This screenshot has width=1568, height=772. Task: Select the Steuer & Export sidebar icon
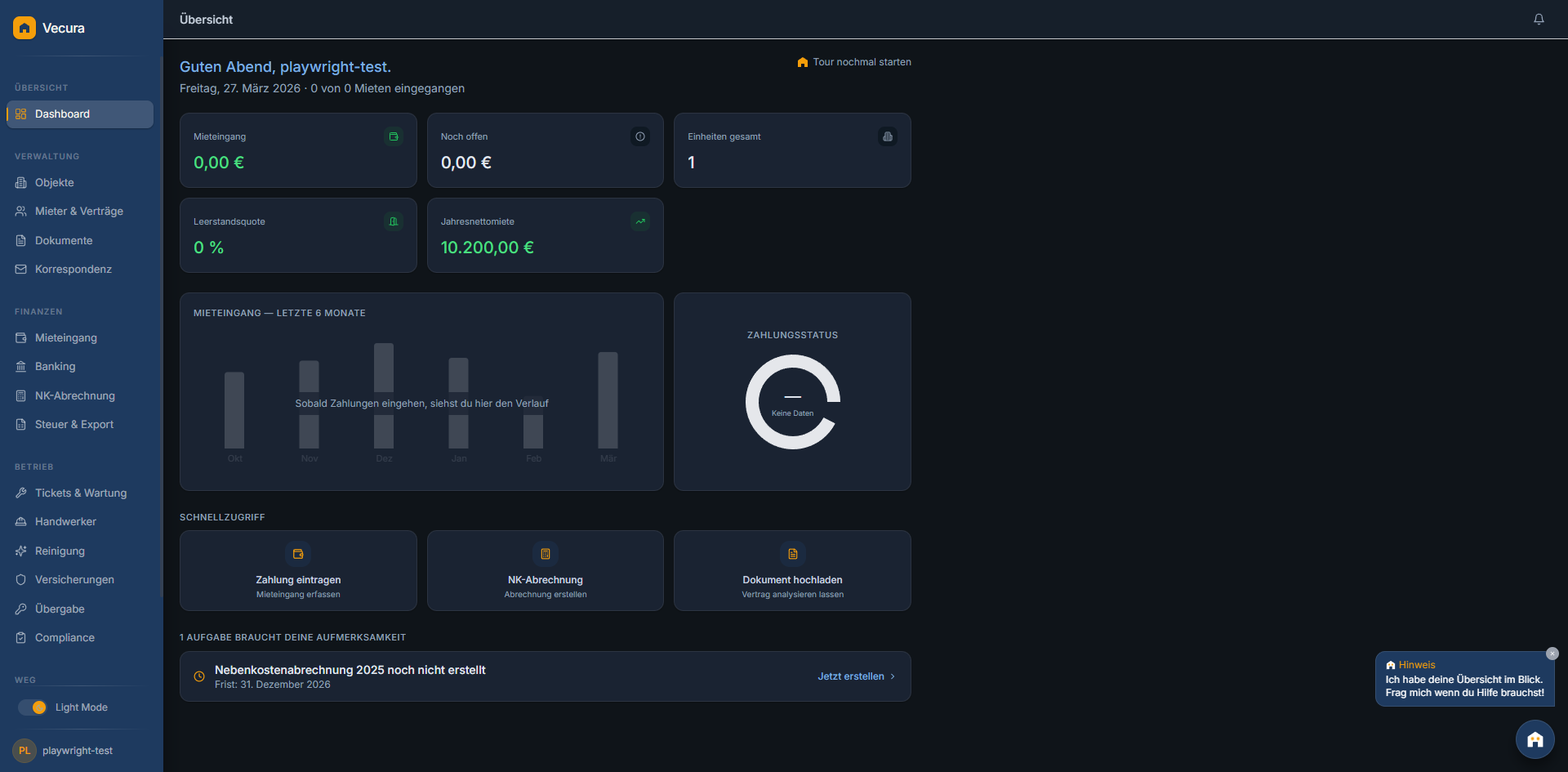click(x=20, y=424)
